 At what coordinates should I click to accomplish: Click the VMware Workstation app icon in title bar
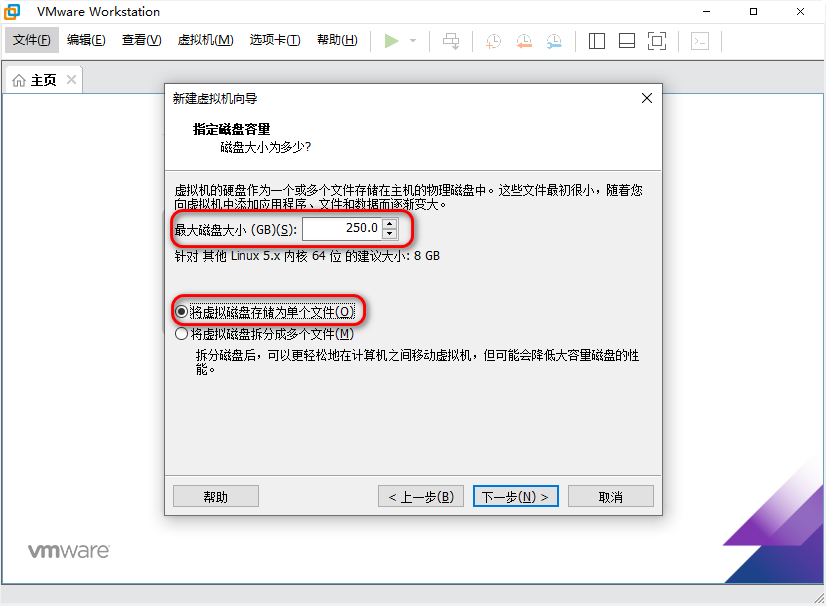point(12,12)
